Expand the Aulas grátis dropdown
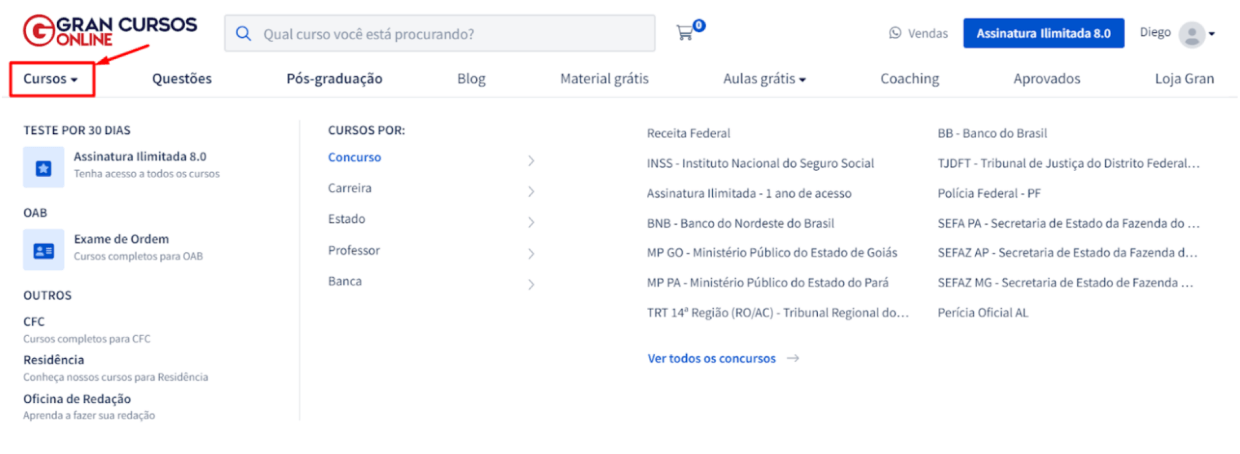The image size is (1240, 454). click(x=765, y=79)
